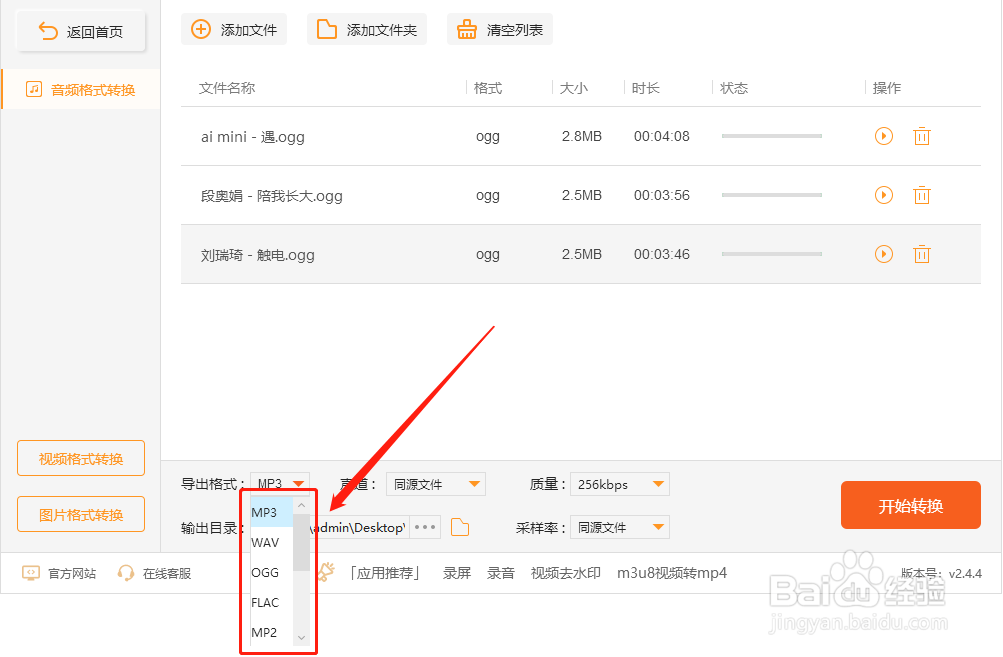1003x657 pixels.
Task: Click the browse ... button for output directory
Action: point(424,527)
